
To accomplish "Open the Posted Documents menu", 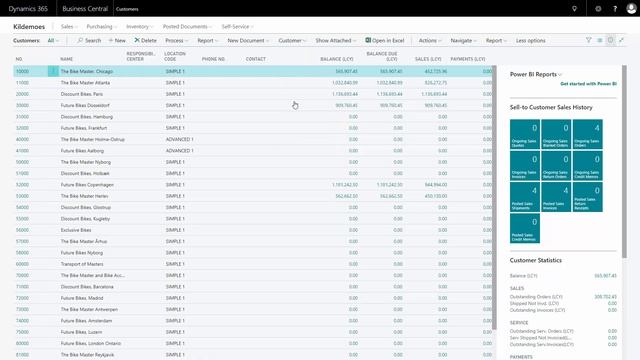I will 187,27.
